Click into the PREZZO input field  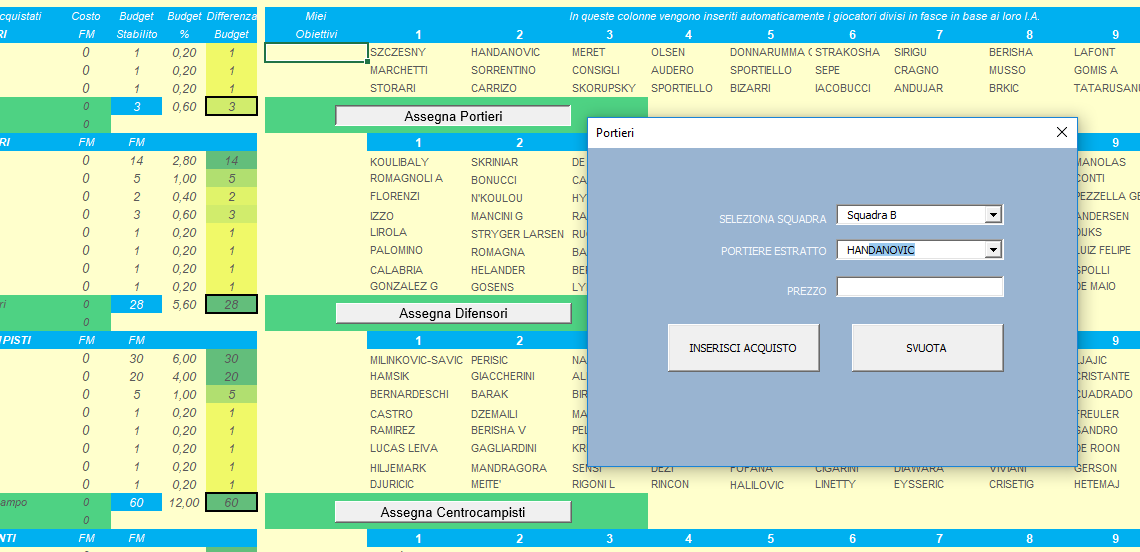[920, 287]
